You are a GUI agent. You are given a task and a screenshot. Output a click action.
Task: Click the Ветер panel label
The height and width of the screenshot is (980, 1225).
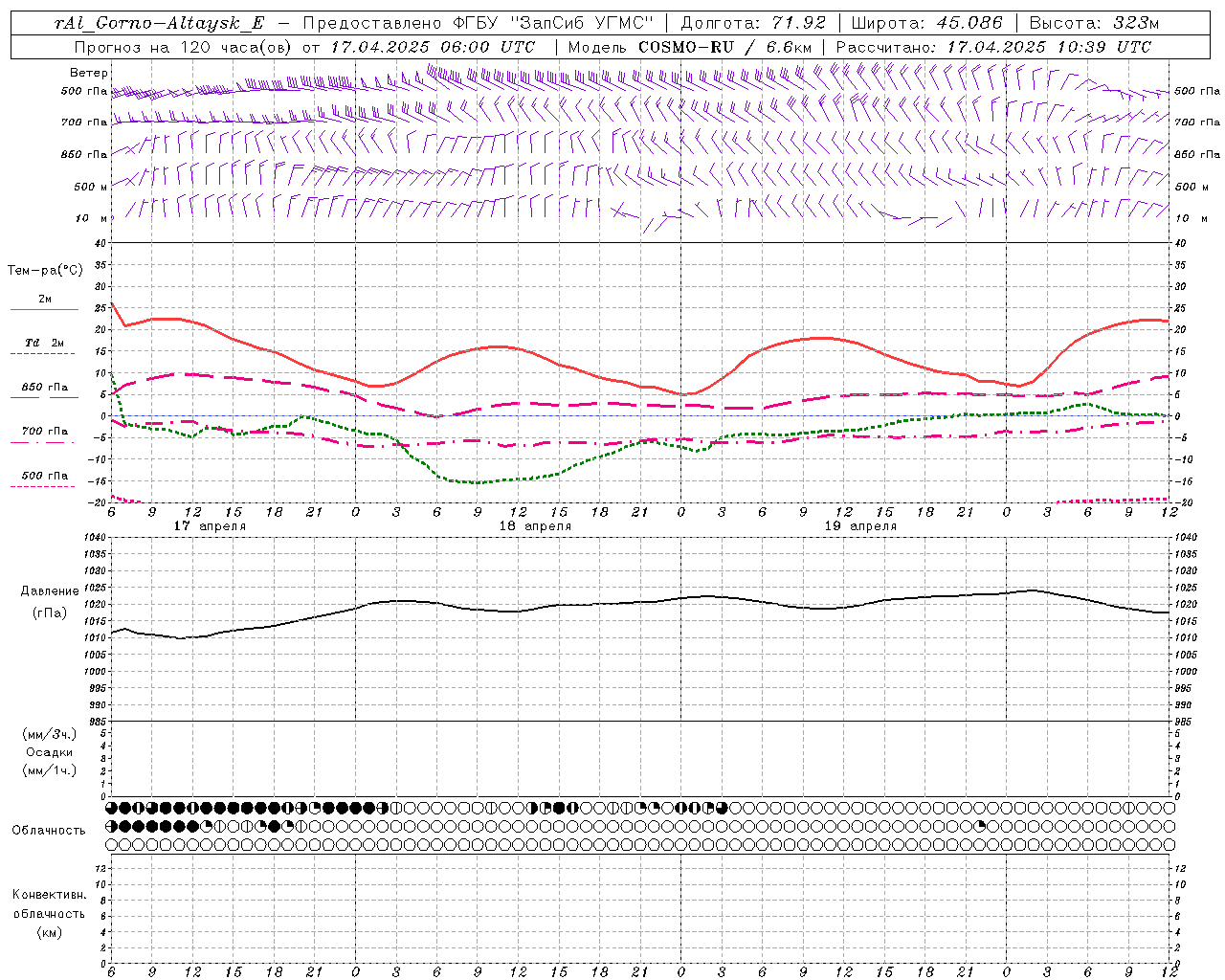tap(88, 73)
